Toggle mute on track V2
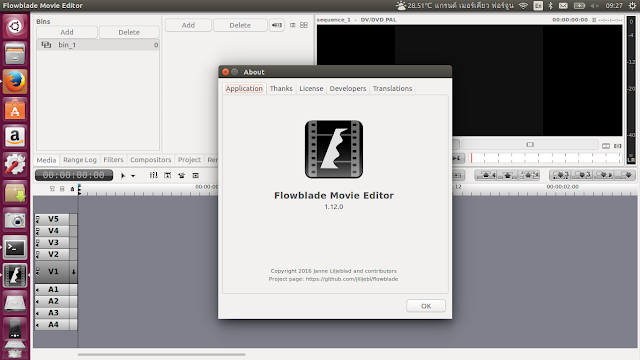This screenshot has width=640, height=360. (38, 255)
